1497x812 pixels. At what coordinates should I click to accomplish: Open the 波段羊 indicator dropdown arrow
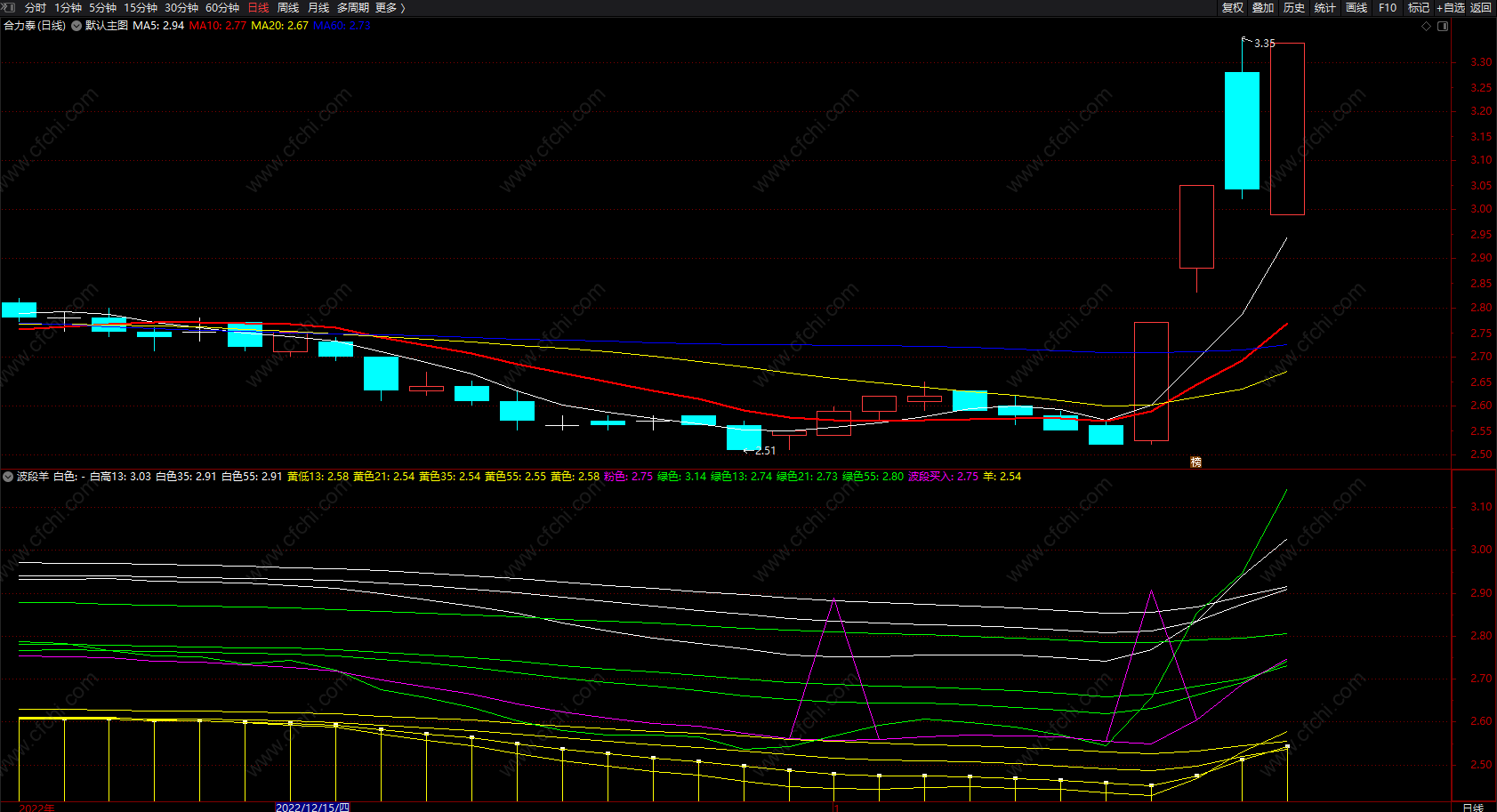(8, 477)
